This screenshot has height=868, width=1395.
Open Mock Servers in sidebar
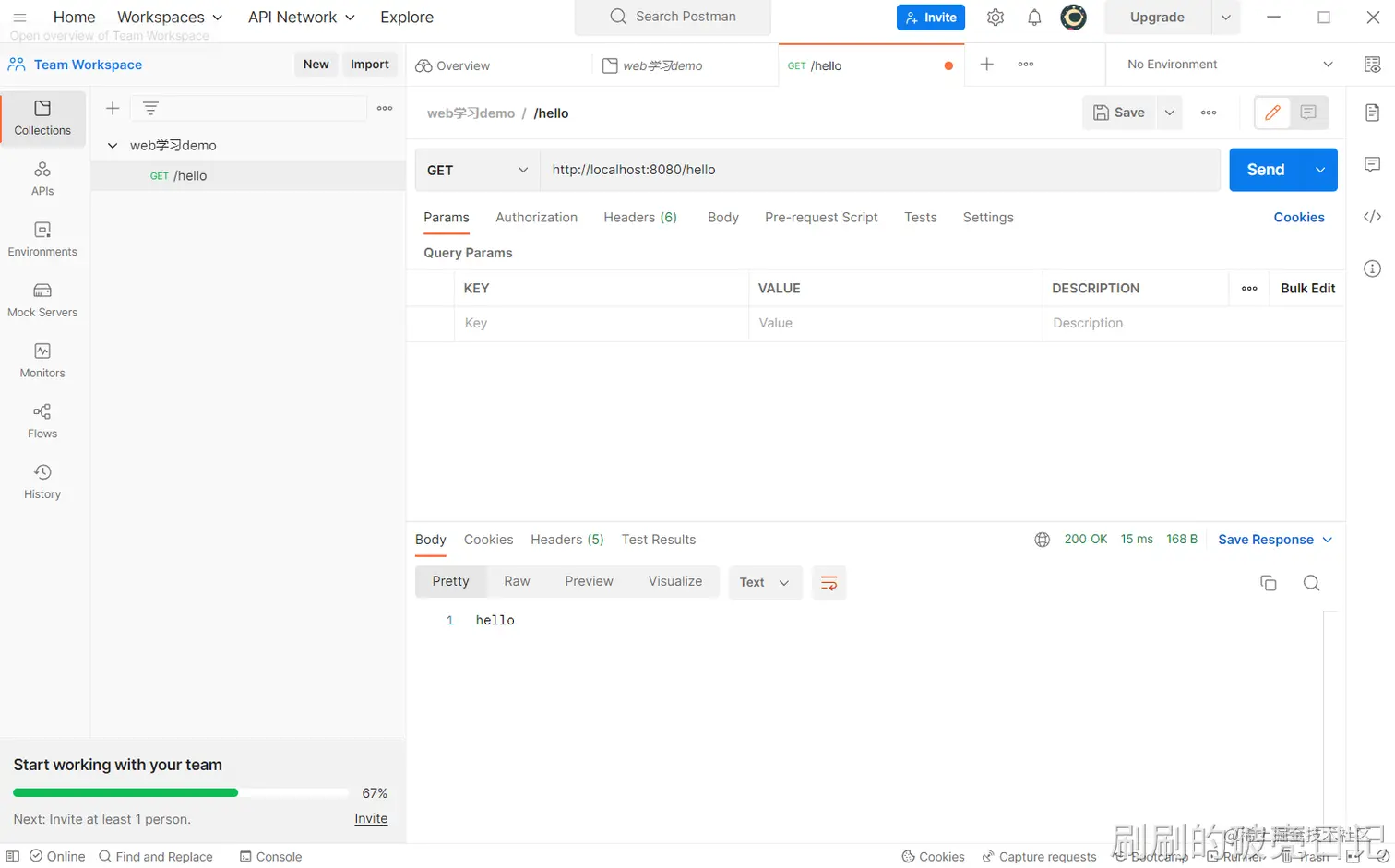pyautogui.click(x=42, y=301)
